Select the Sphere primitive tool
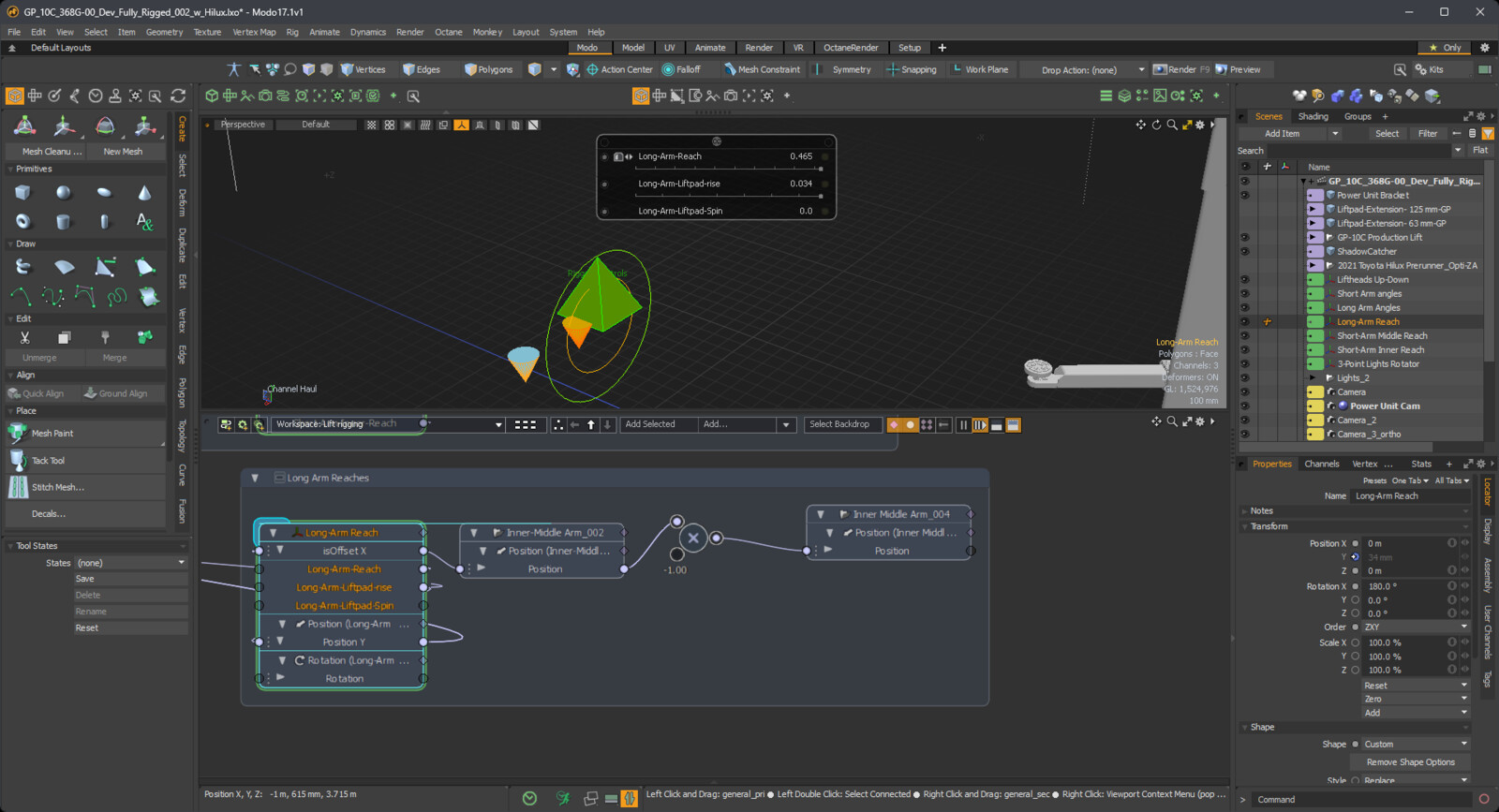1499x812 pixels. 64,192
